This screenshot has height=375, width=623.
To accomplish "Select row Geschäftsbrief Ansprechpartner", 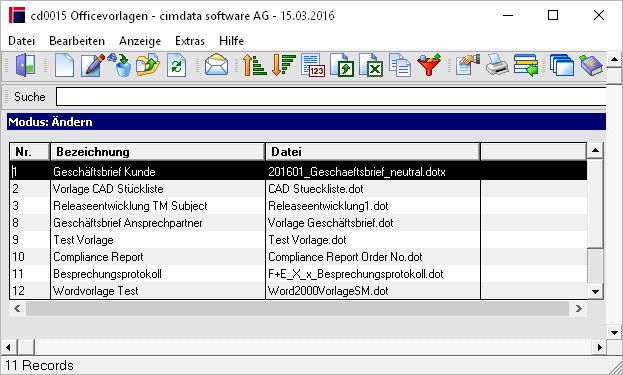I will (298, 223).
